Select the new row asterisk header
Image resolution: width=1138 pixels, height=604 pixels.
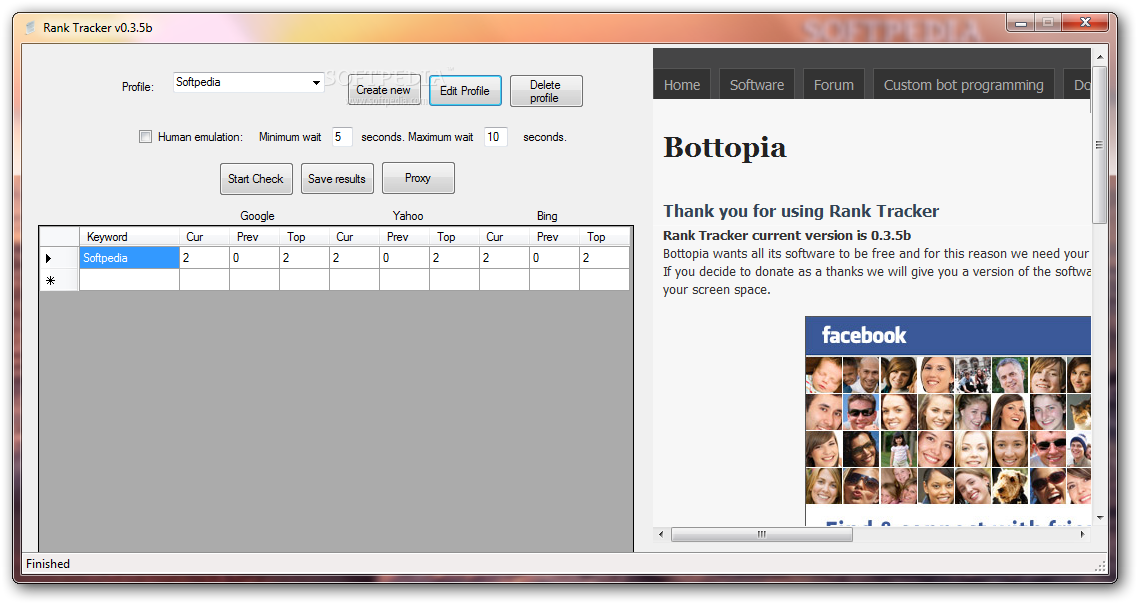(x=59, y=280)
